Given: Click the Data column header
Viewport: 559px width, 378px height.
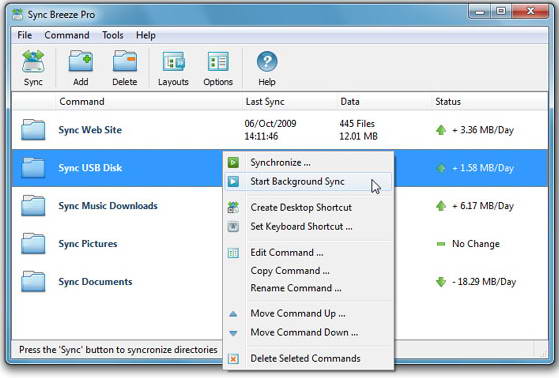Looking at the screenshot, I should coord(350,102).
